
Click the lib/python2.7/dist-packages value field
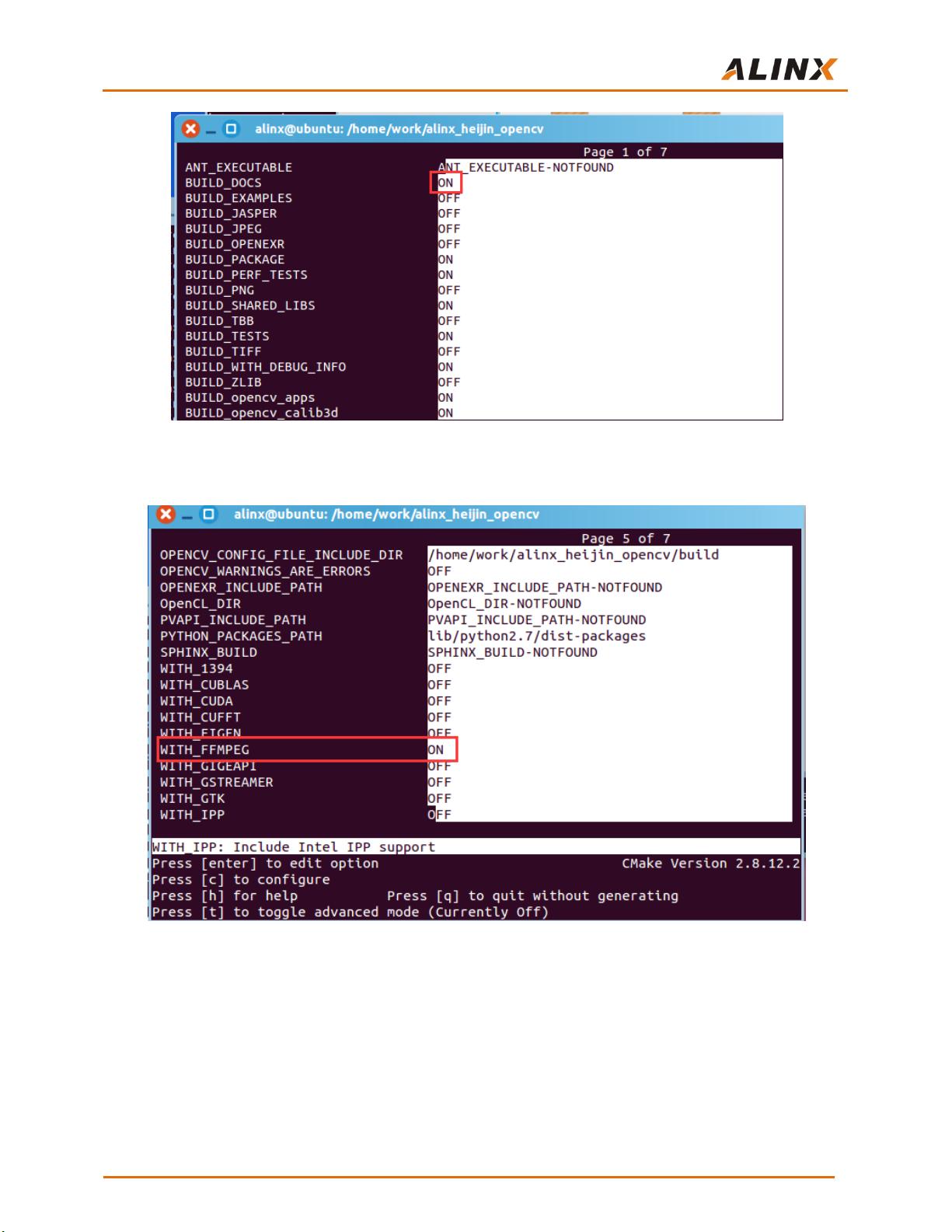[x=536, y=636]
